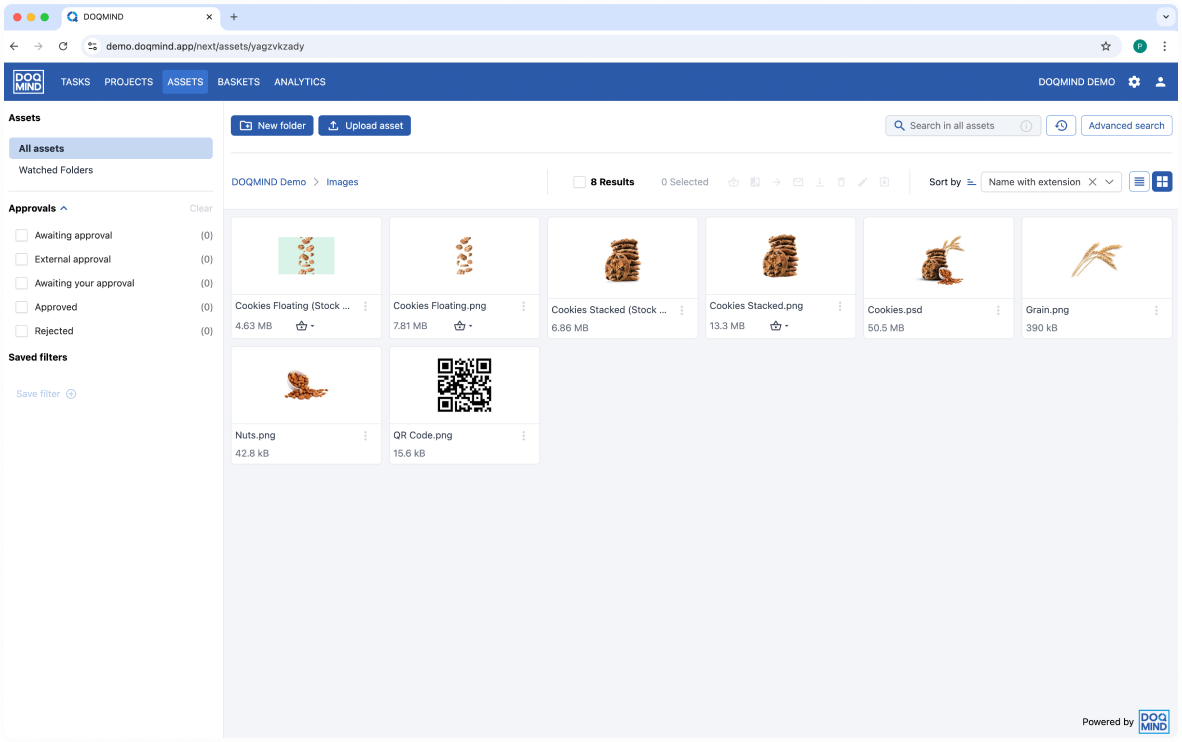
Task: Open the three-dot menu for Cookies Stacked.png
Action: click(x=840, y=306)
